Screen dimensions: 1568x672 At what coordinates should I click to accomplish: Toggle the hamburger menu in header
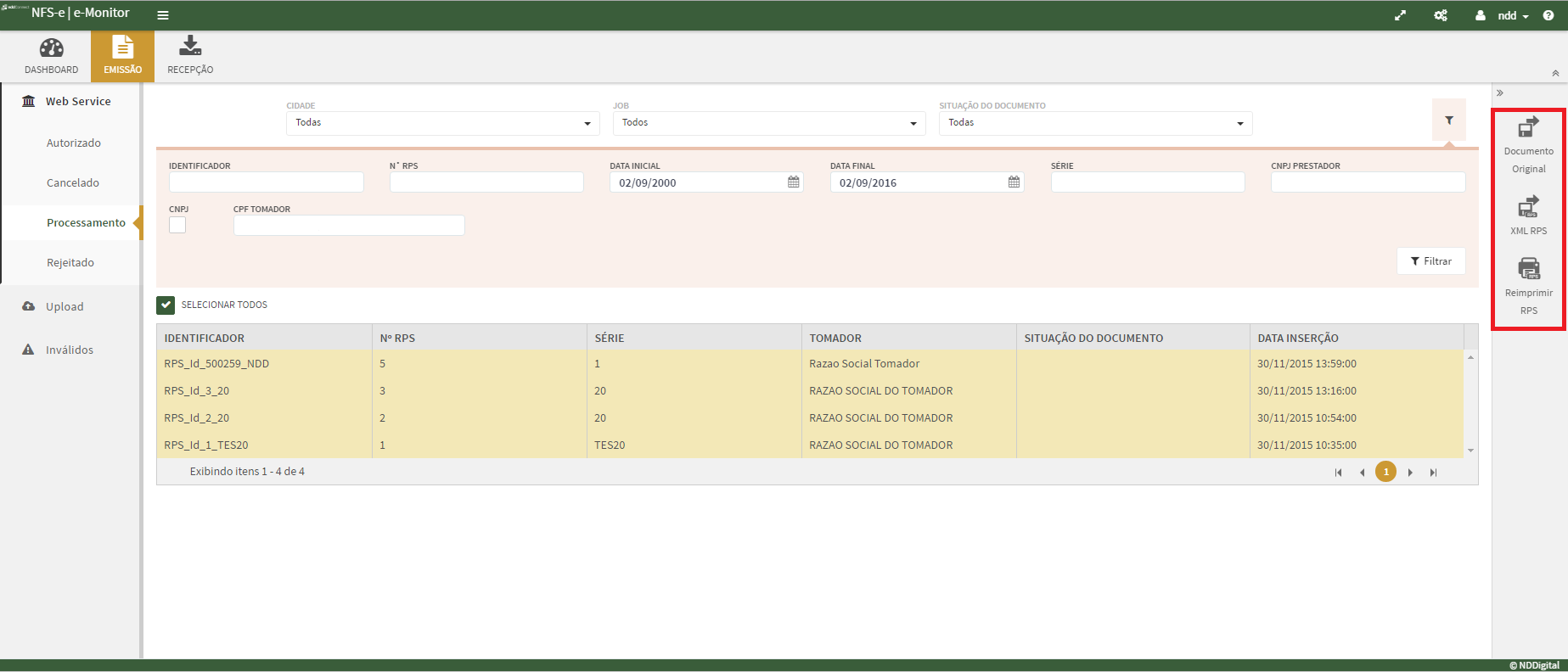(x=163, y=15)
